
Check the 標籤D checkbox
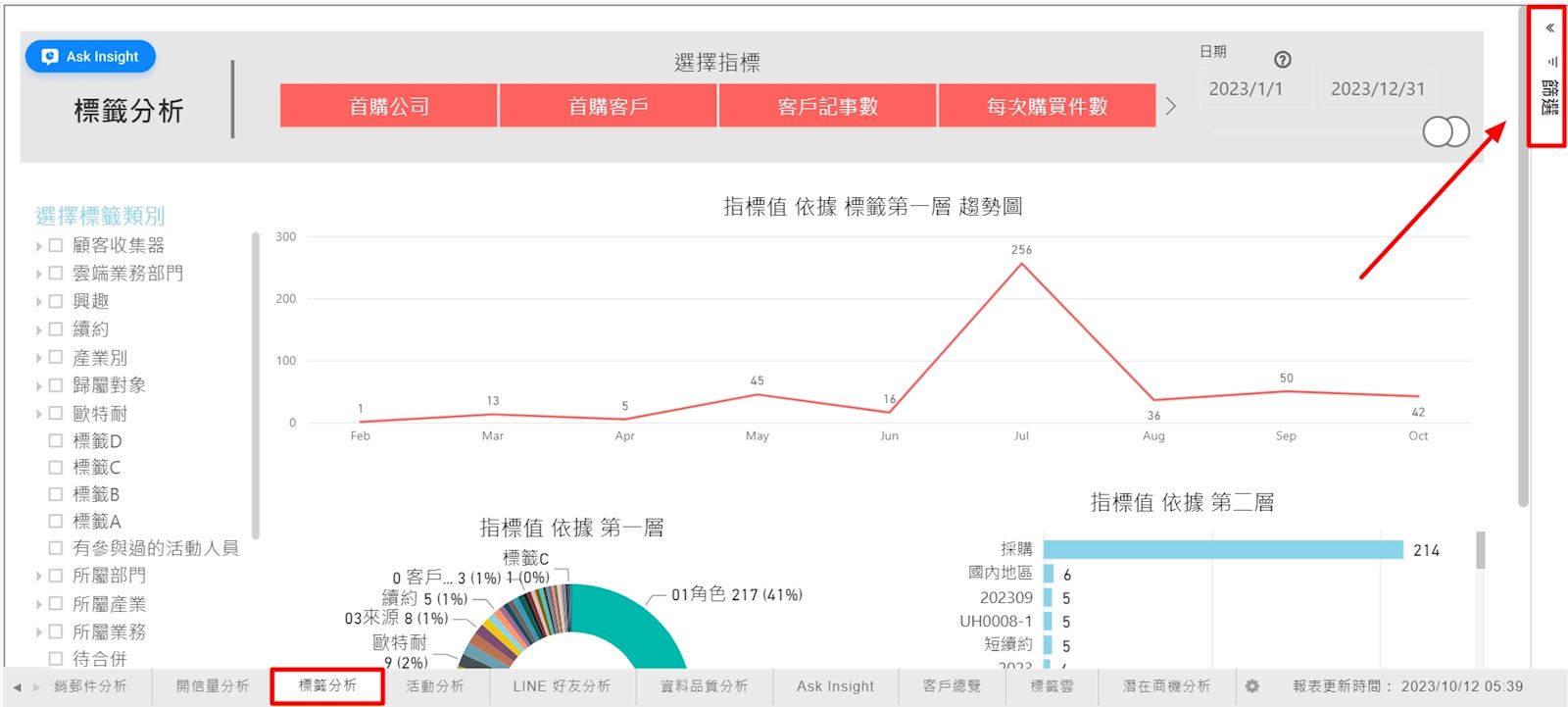(56, 441)
